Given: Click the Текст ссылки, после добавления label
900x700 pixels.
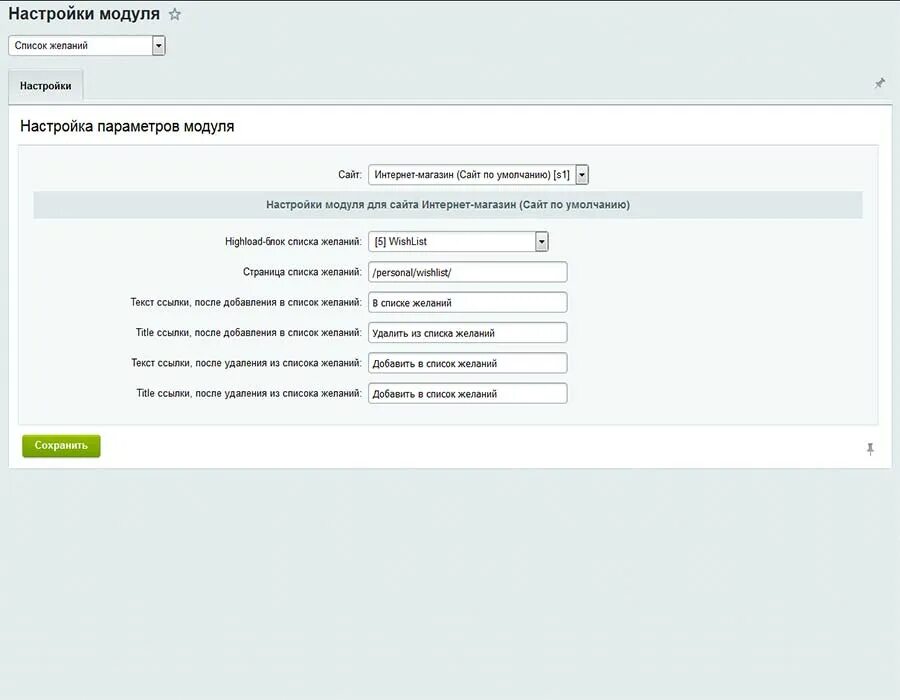Looking at the screenshot, I should [x=246, y=302].
